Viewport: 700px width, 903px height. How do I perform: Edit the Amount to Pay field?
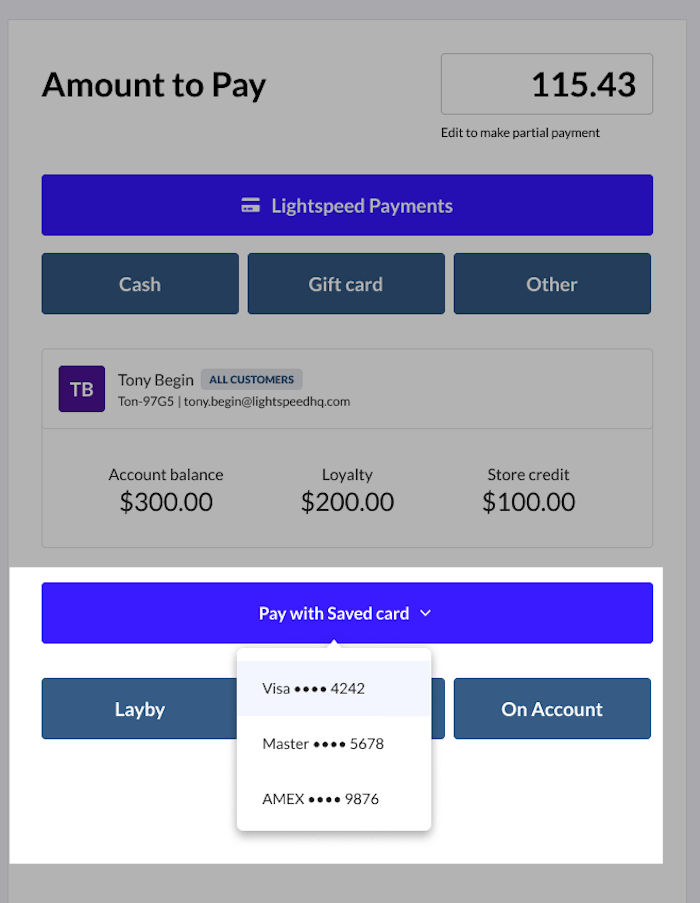[x=547, y=85]
